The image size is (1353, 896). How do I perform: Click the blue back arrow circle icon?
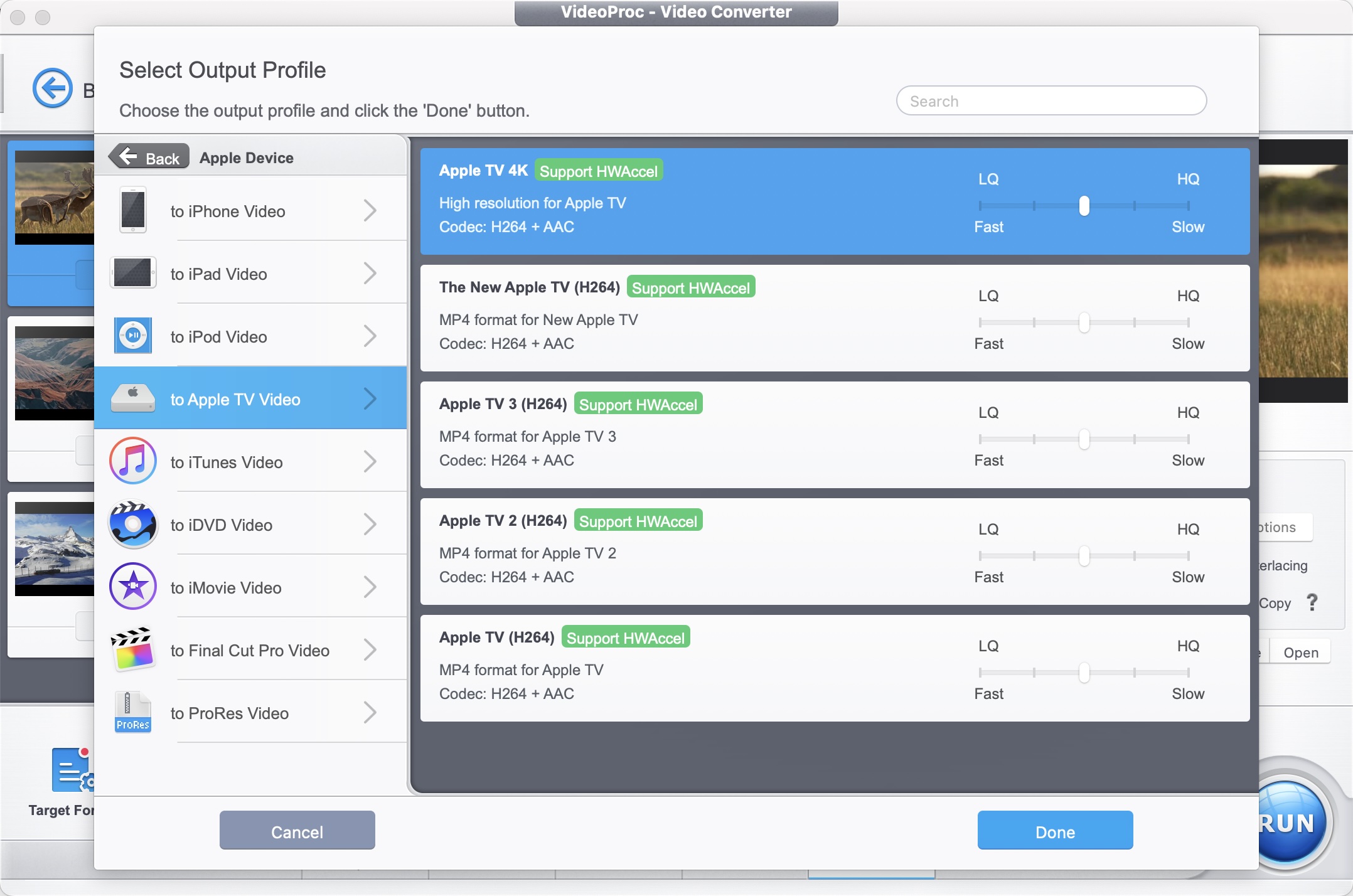(52, 88)
